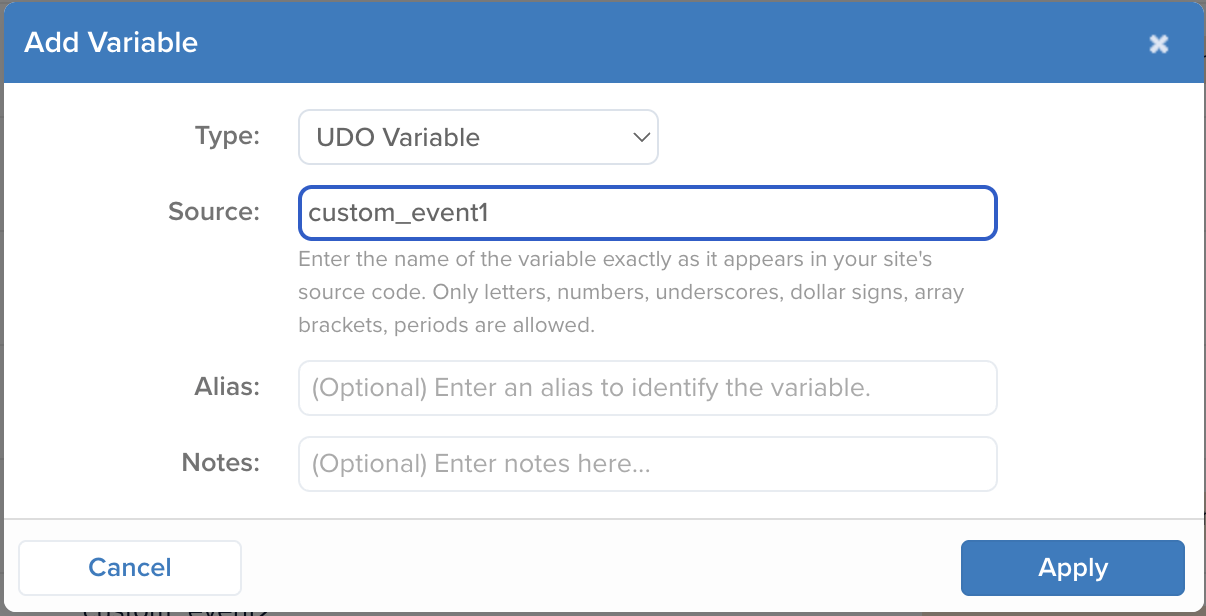
Task: Focus the Notes text field
Action: point(646,463)
